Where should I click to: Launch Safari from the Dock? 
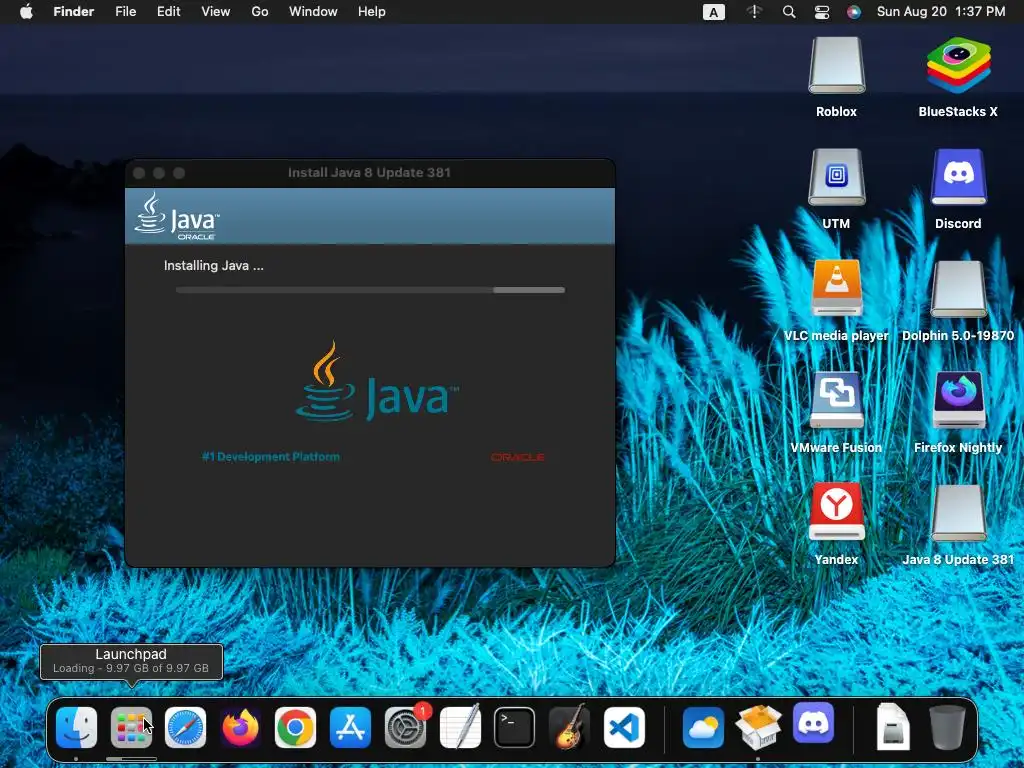pos(185,728)
